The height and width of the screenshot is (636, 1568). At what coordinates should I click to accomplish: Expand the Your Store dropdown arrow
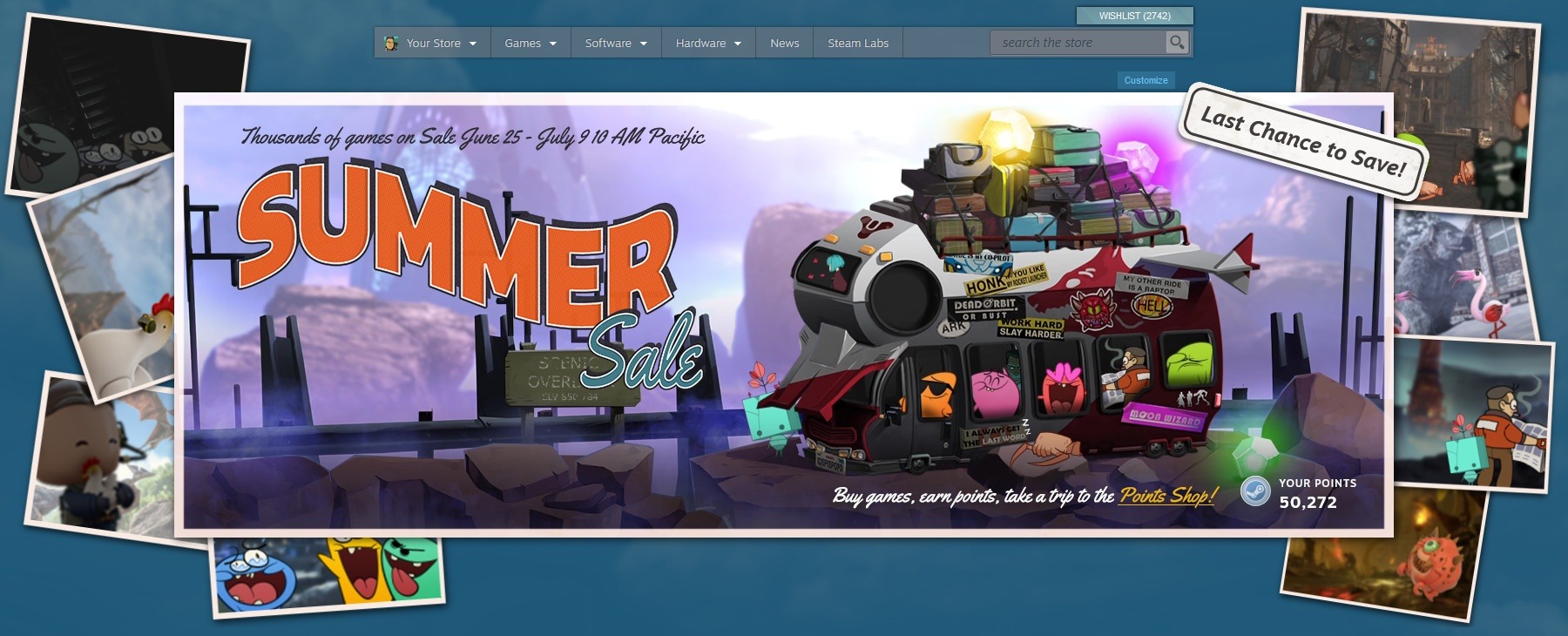point(473,44)
